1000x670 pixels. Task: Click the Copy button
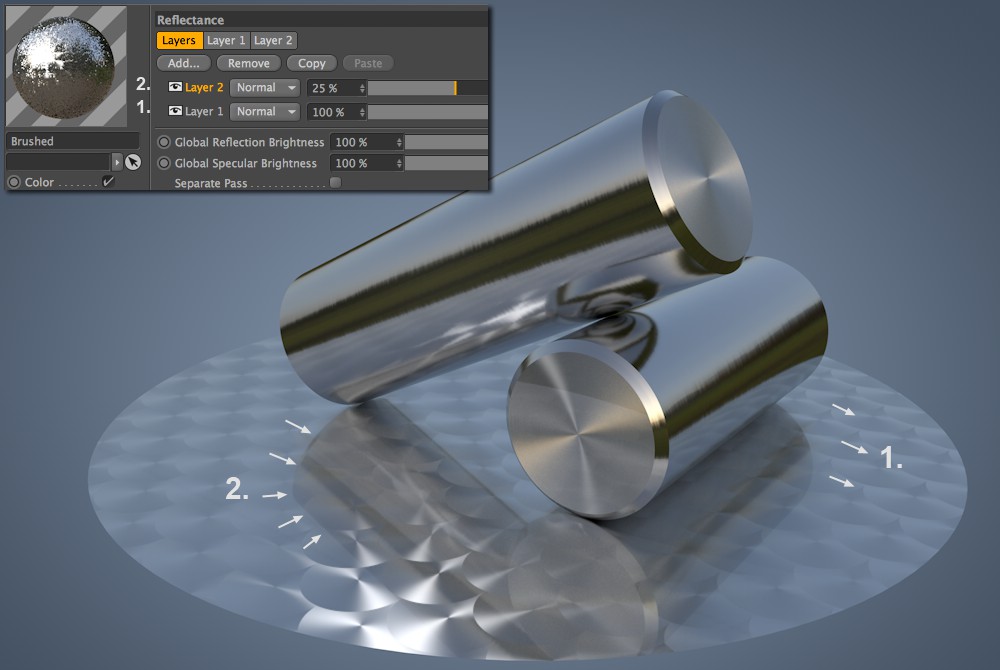coord(311,63)
